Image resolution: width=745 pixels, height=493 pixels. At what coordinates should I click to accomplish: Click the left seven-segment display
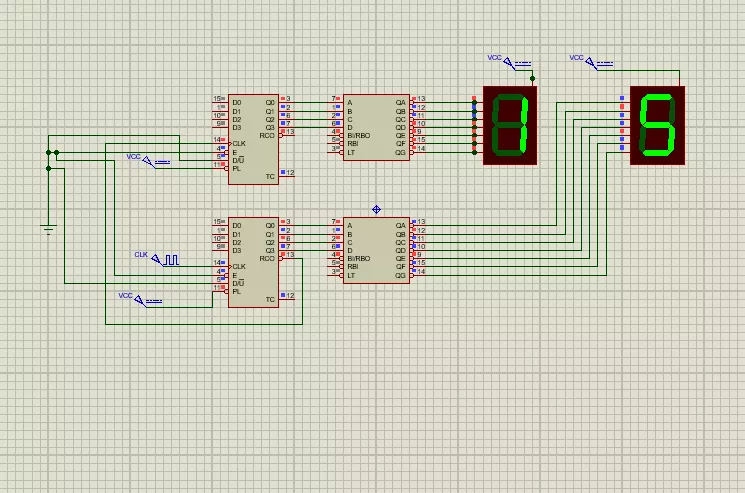(x=510, y=126)
